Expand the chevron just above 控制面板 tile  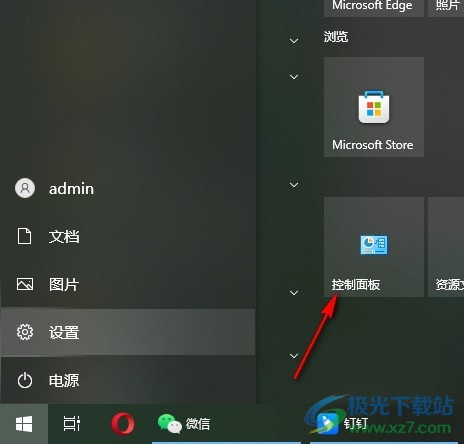294,185
